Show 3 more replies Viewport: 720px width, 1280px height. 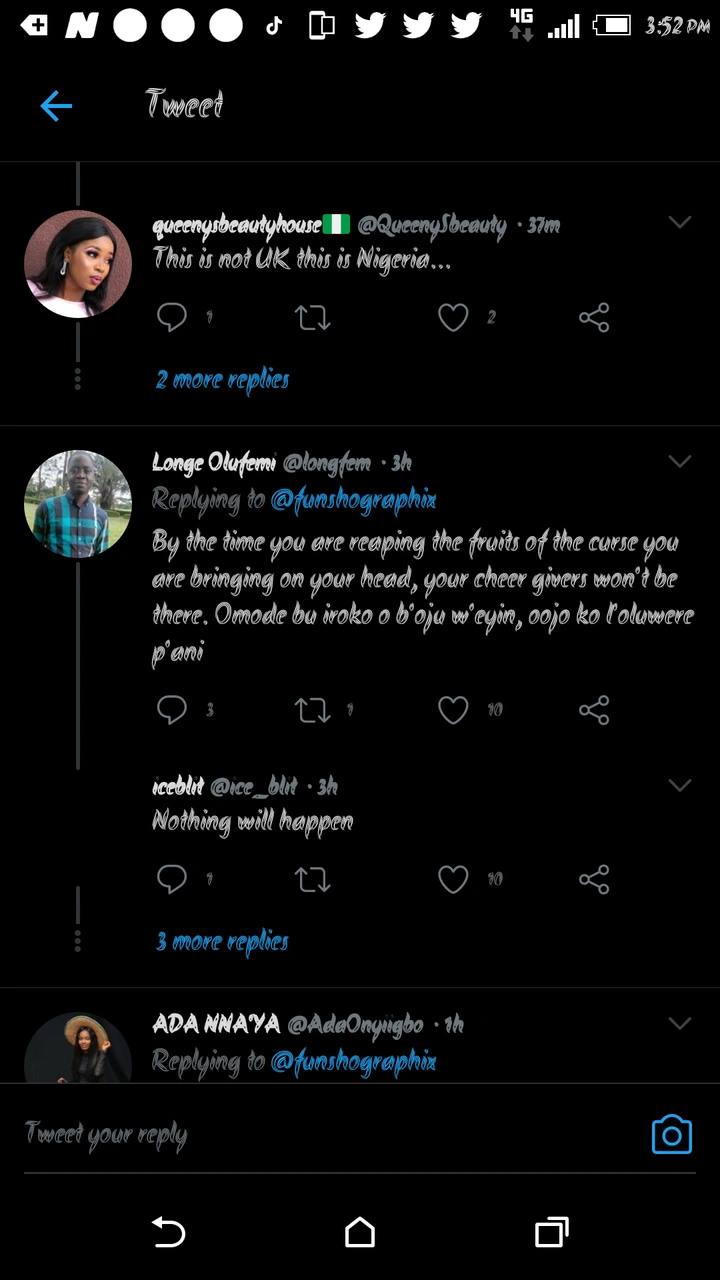[222, 942]
